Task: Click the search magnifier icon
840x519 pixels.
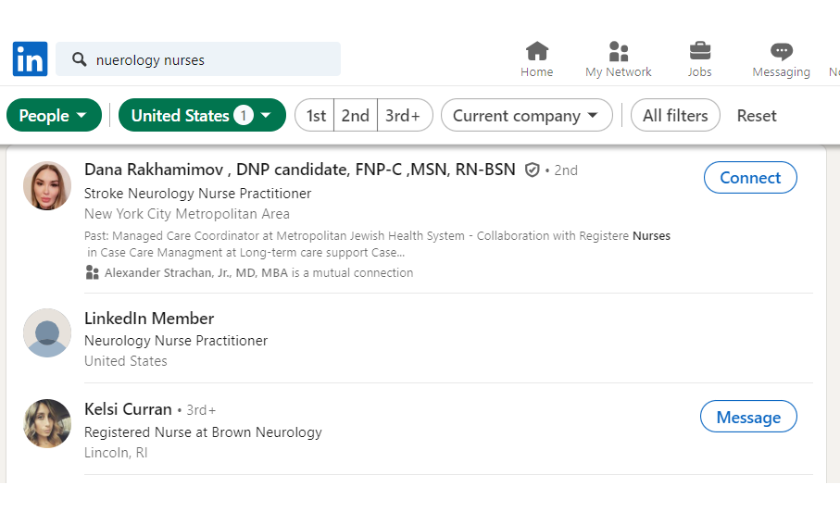Action: 79,59
